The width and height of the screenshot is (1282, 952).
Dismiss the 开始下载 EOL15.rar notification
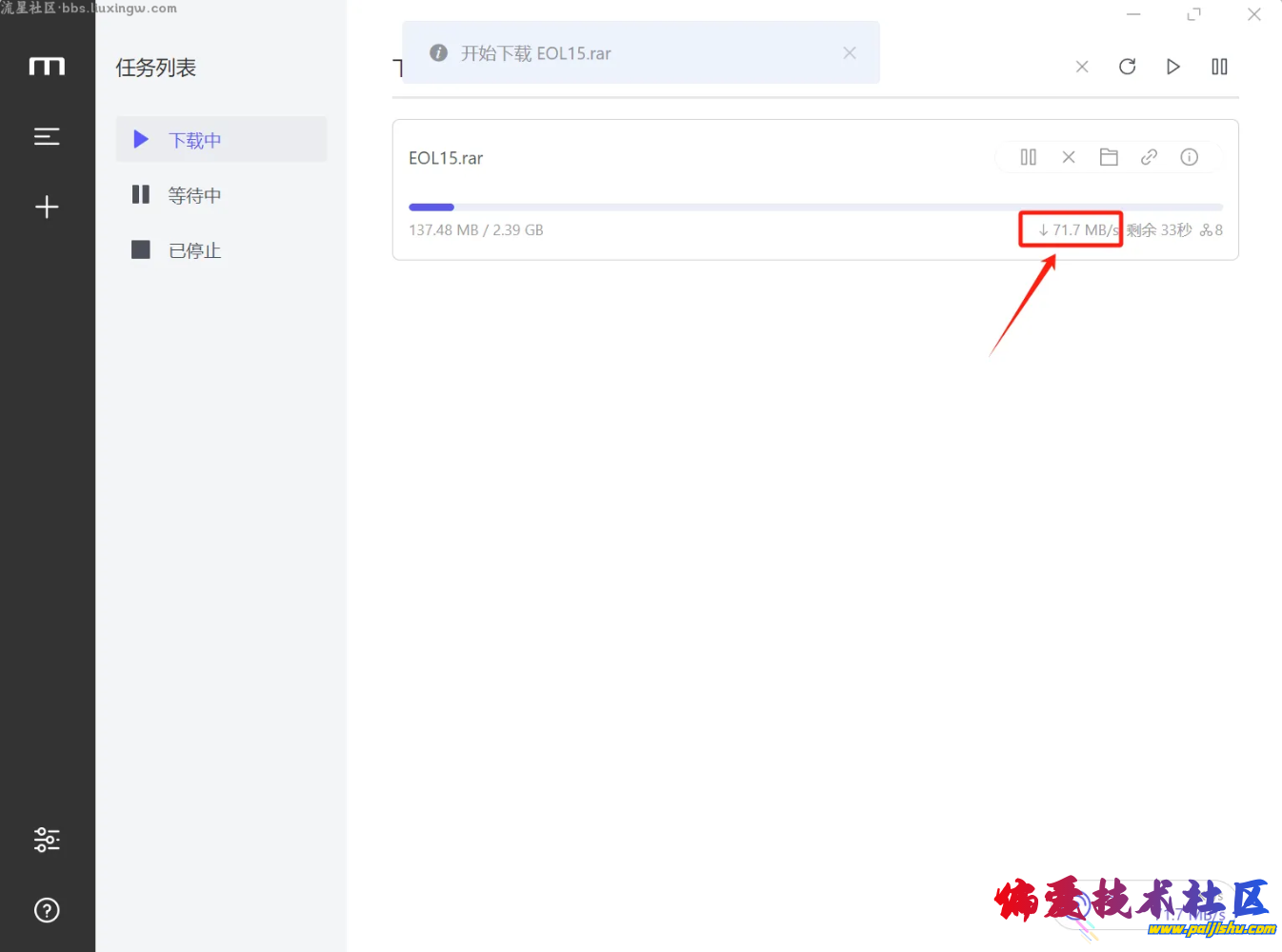850,53
